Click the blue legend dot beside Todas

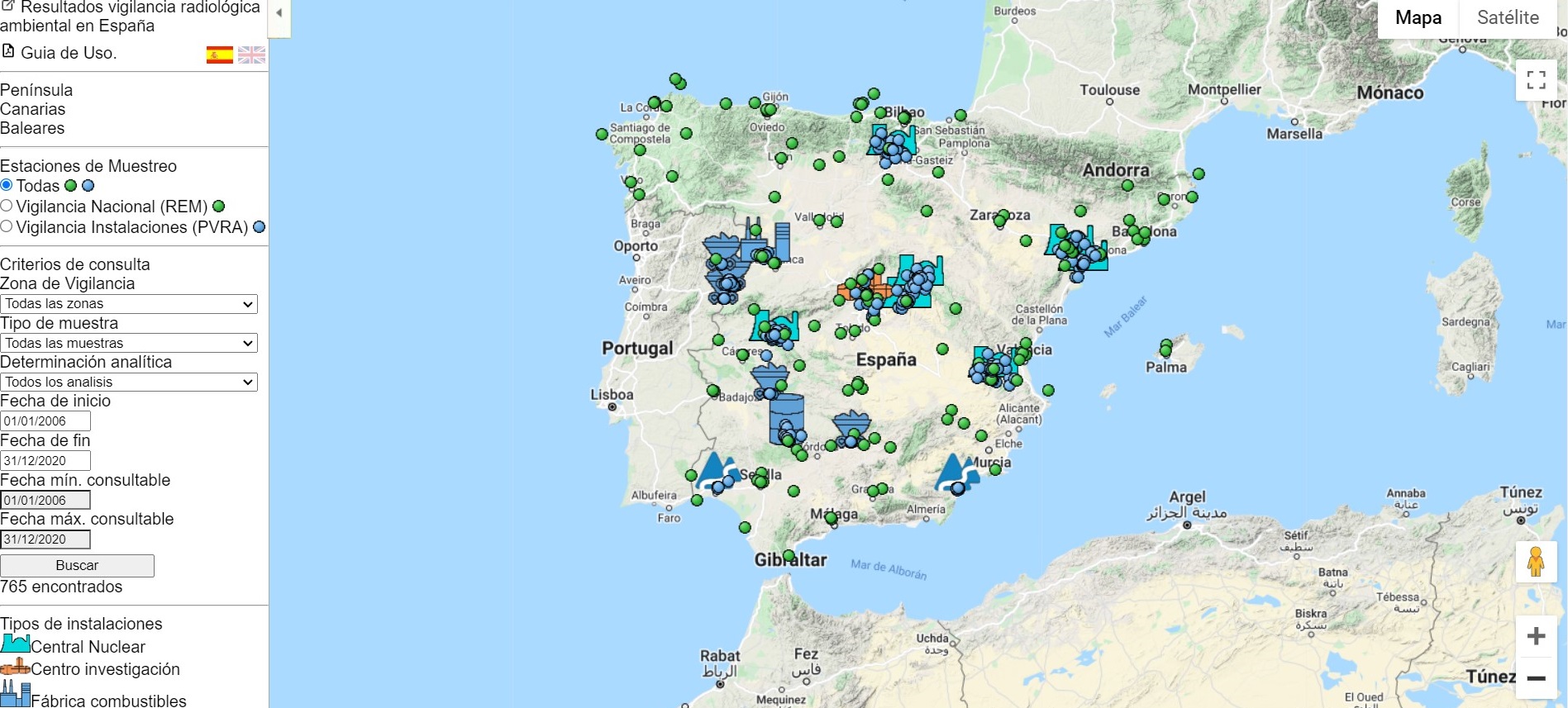88,186
